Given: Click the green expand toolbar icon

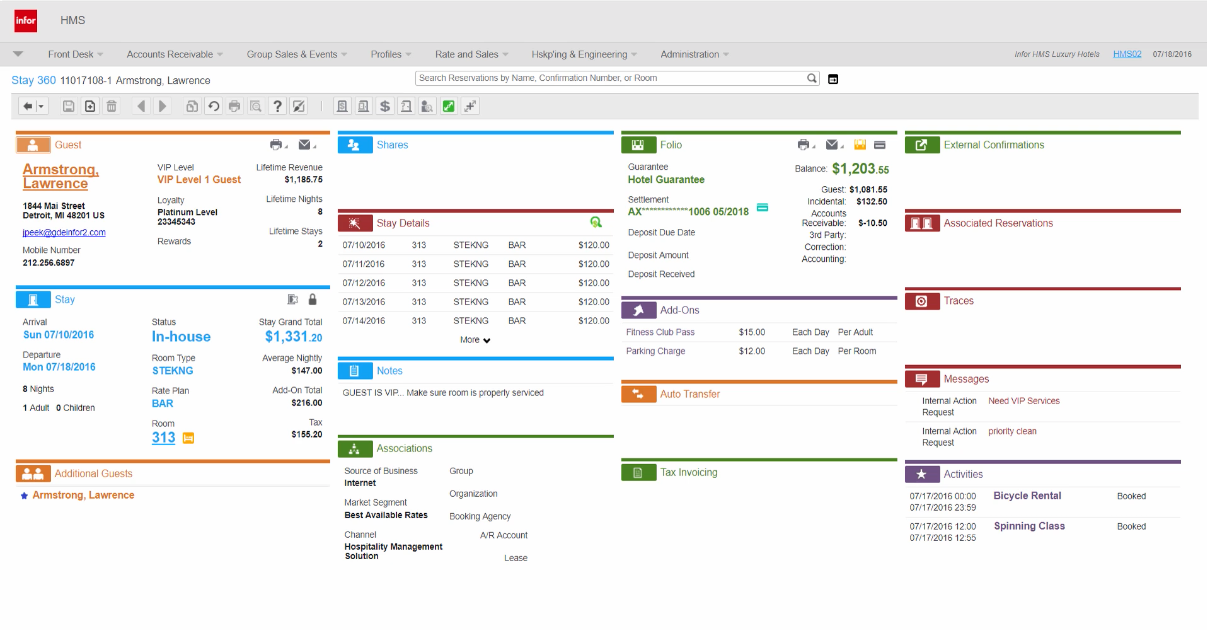Looking at the screenshot, I should coord(448,106).
